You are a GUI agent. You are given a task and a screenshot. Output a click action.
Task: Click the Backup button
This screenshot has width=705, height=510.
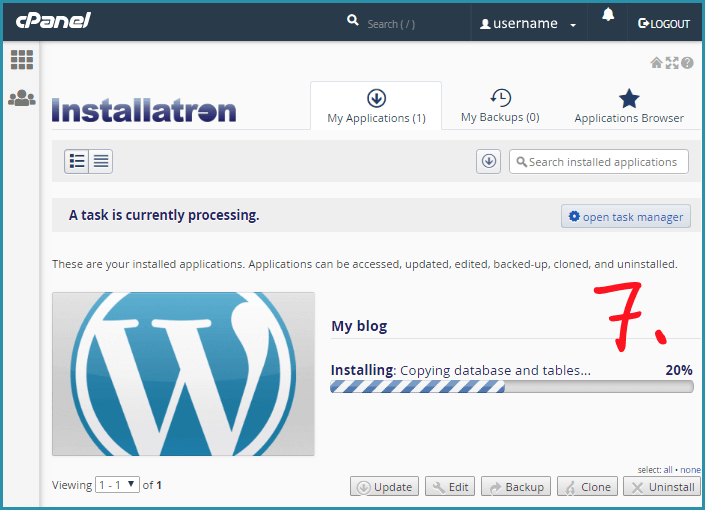pyautogui.click(x=516, y=487)
